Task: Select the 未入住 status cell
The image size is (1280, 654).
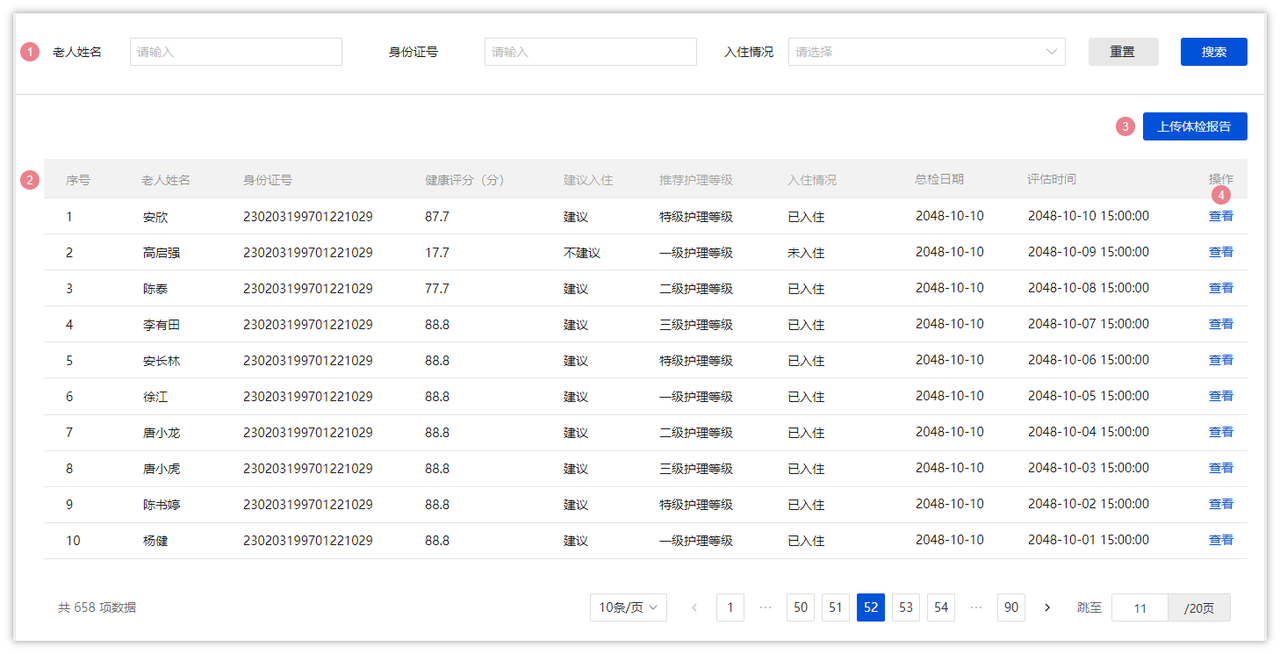Action: pos(806,253)
